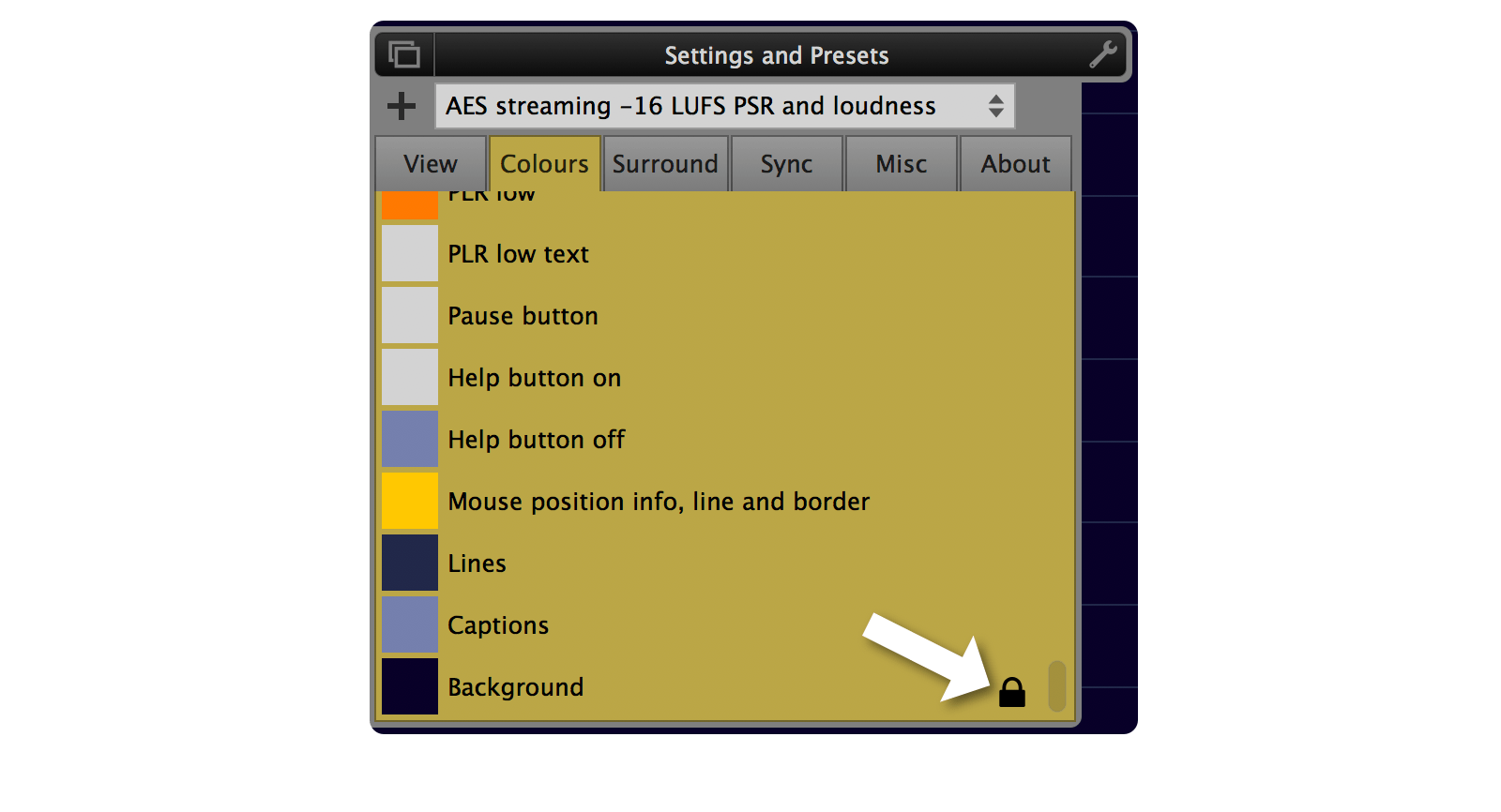Toggle the padlock lock icon
The image size is (1501, 812).
1011,693
